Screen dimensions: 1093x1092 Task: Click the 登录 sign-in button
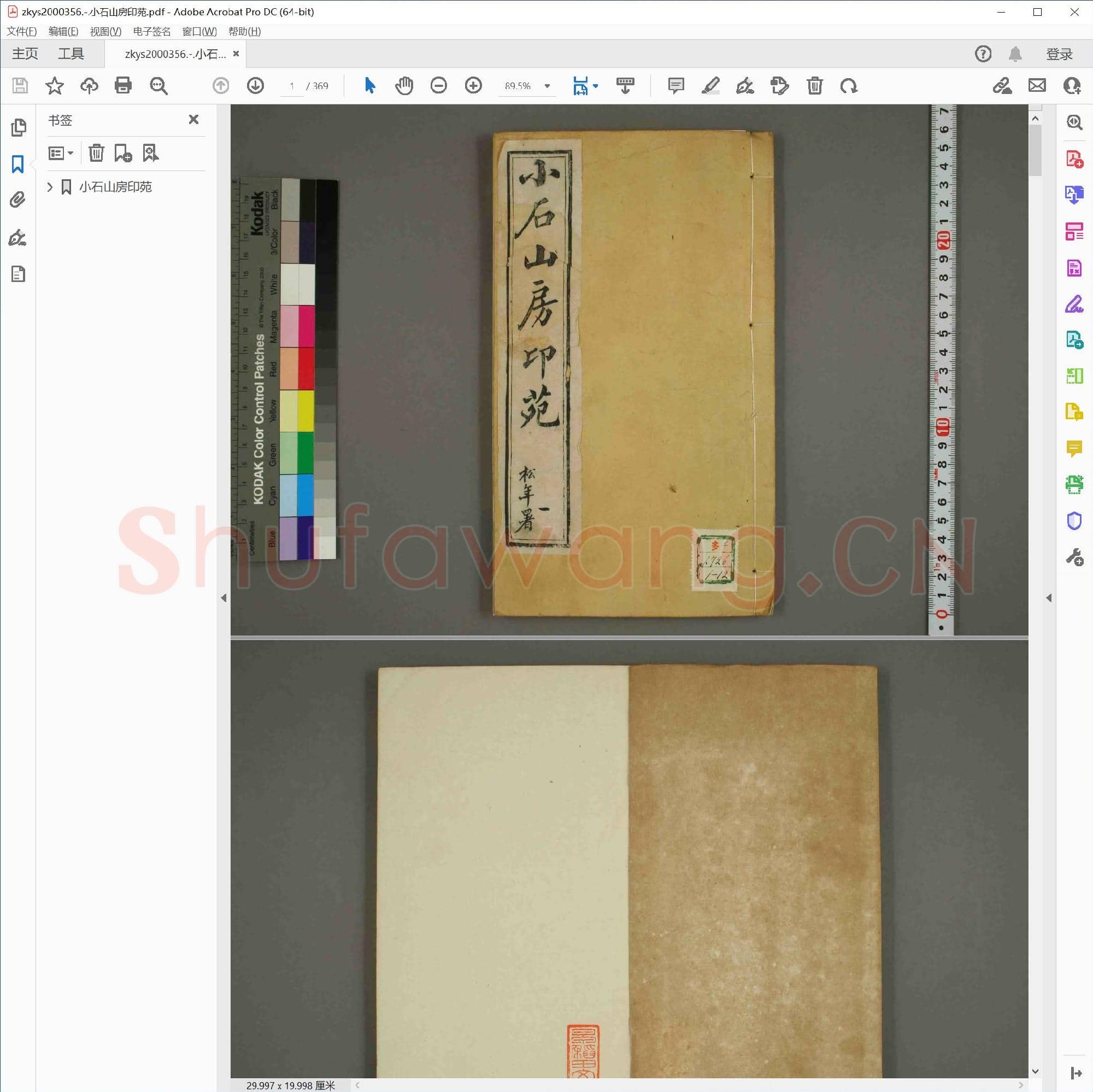click(1059, 54)
